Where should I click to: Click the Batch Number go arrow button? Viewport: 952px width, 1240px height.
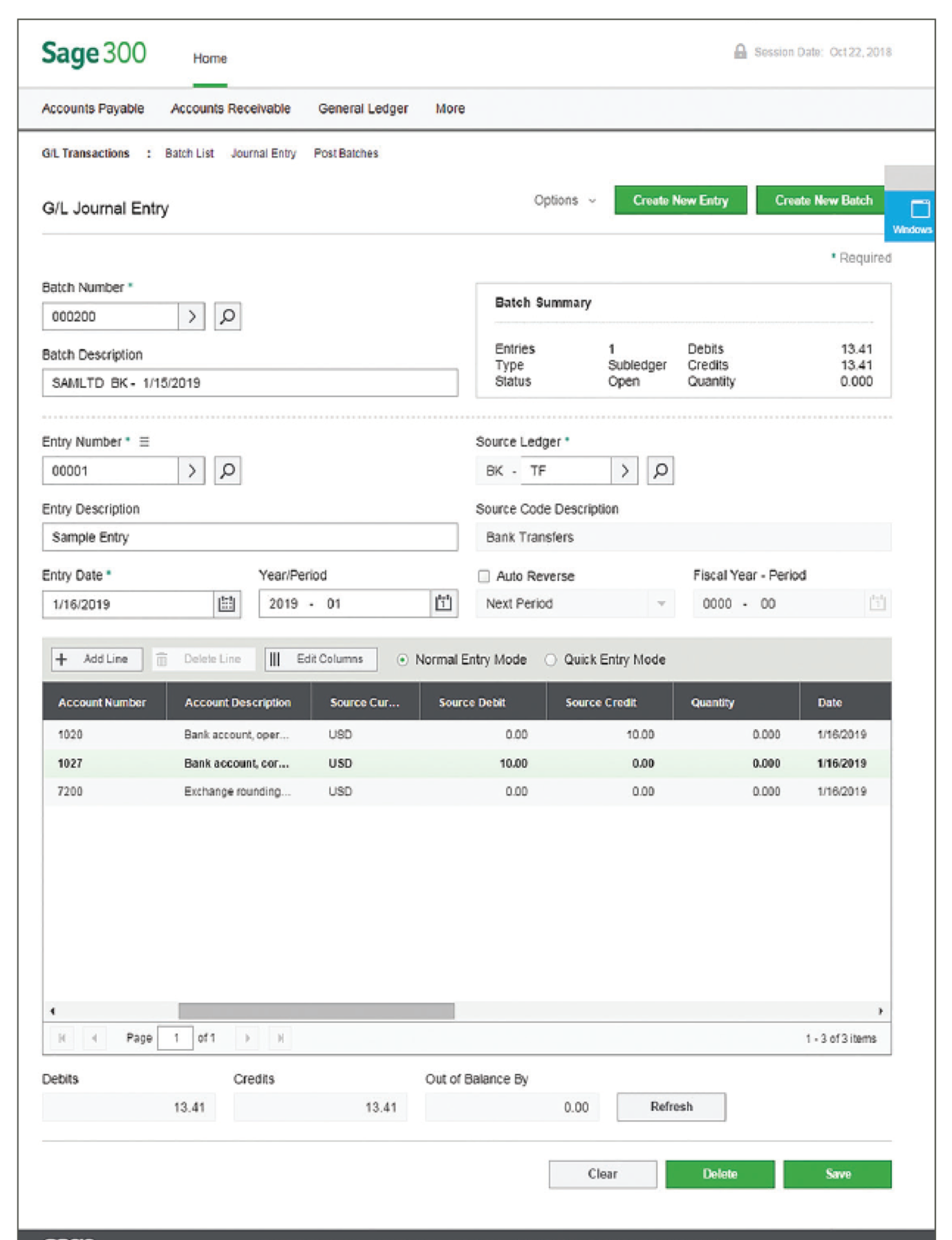point(192,317)
